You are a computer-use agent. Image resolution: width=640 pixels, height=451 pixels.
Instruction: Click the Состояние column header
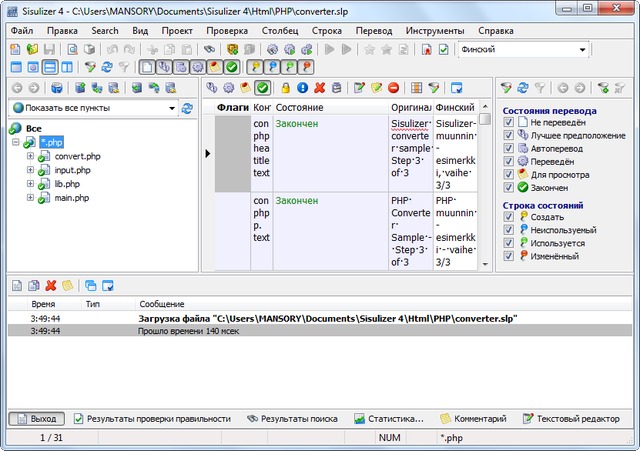(298, 106)
